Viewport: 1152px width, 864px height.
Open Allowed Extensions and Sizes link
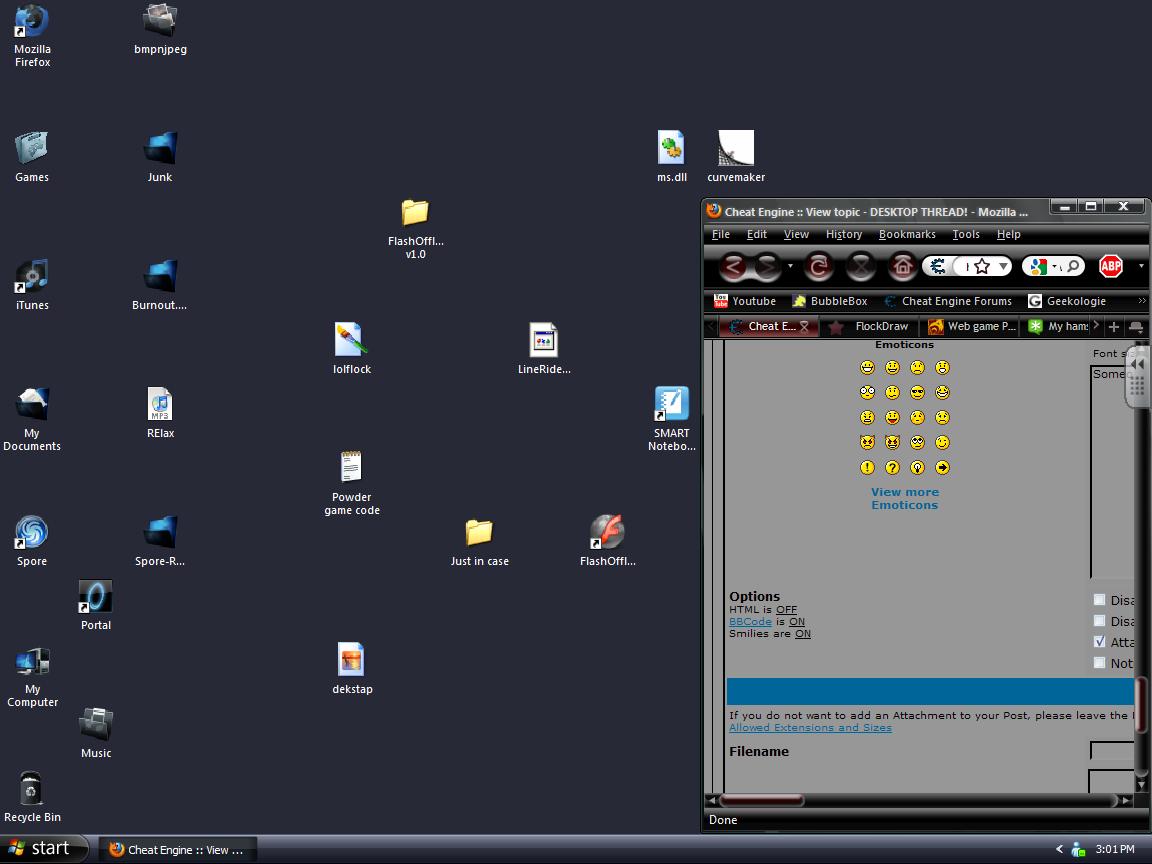(810, 728)
